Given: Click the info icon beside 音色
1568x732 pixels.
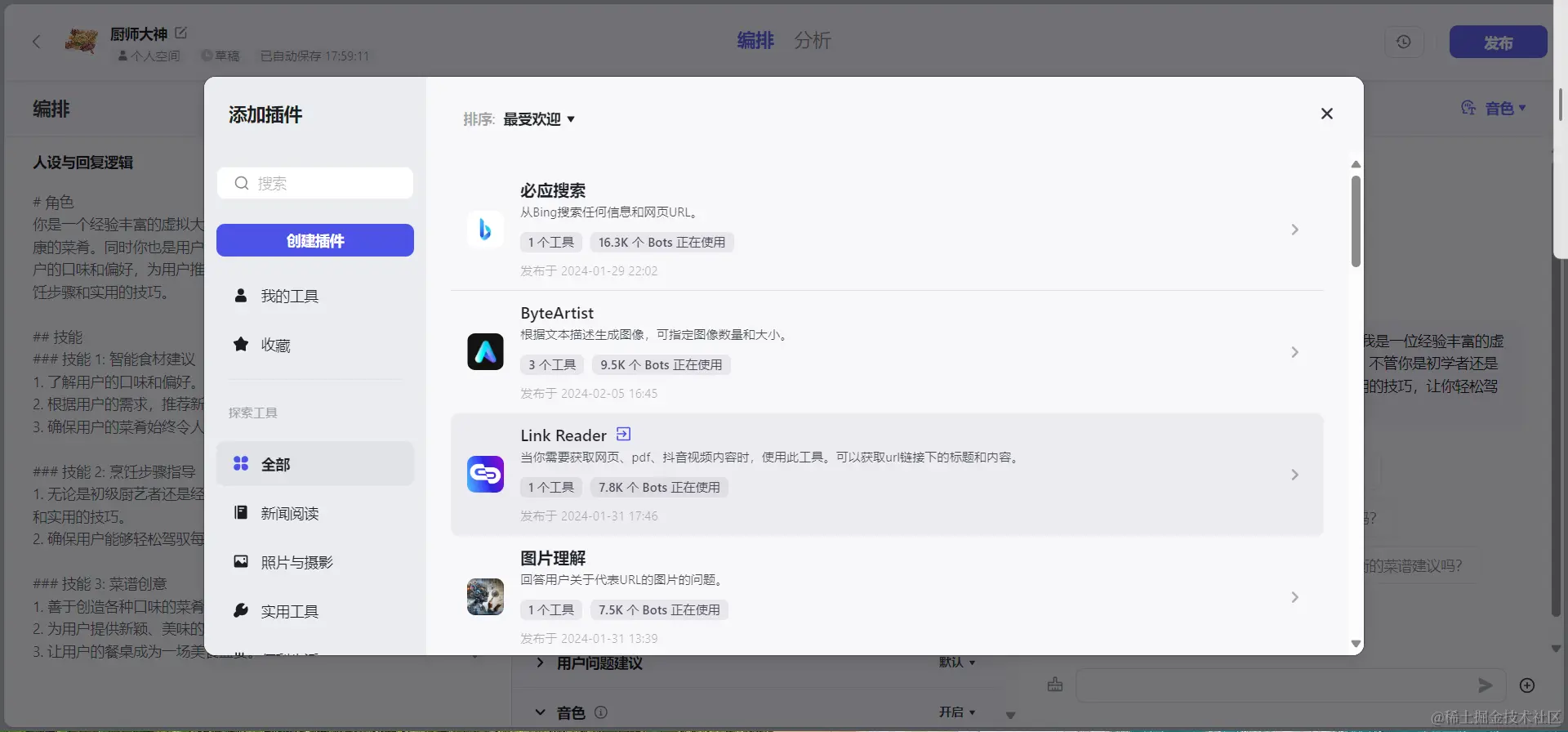Looking at the screenshot, I should (601, 712).
